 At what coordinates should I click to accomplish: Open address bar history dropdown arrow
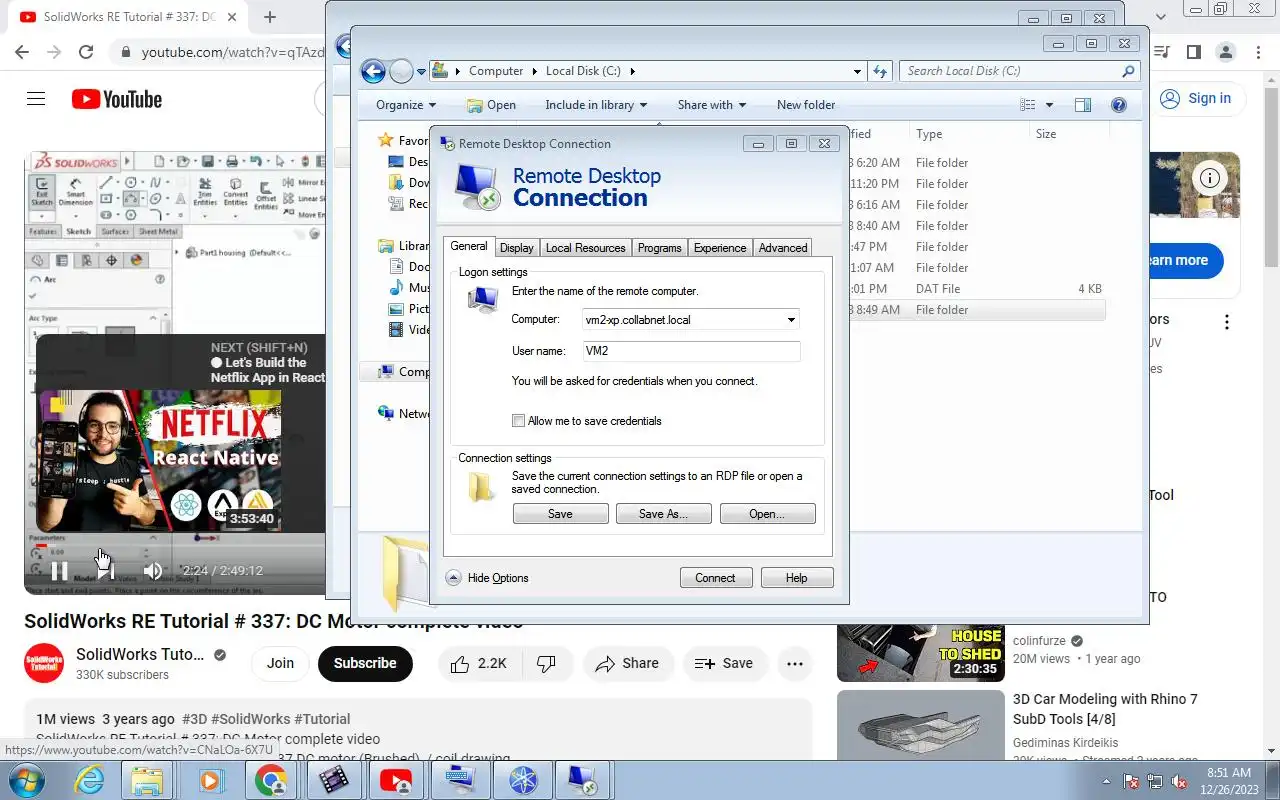point(858,71)
